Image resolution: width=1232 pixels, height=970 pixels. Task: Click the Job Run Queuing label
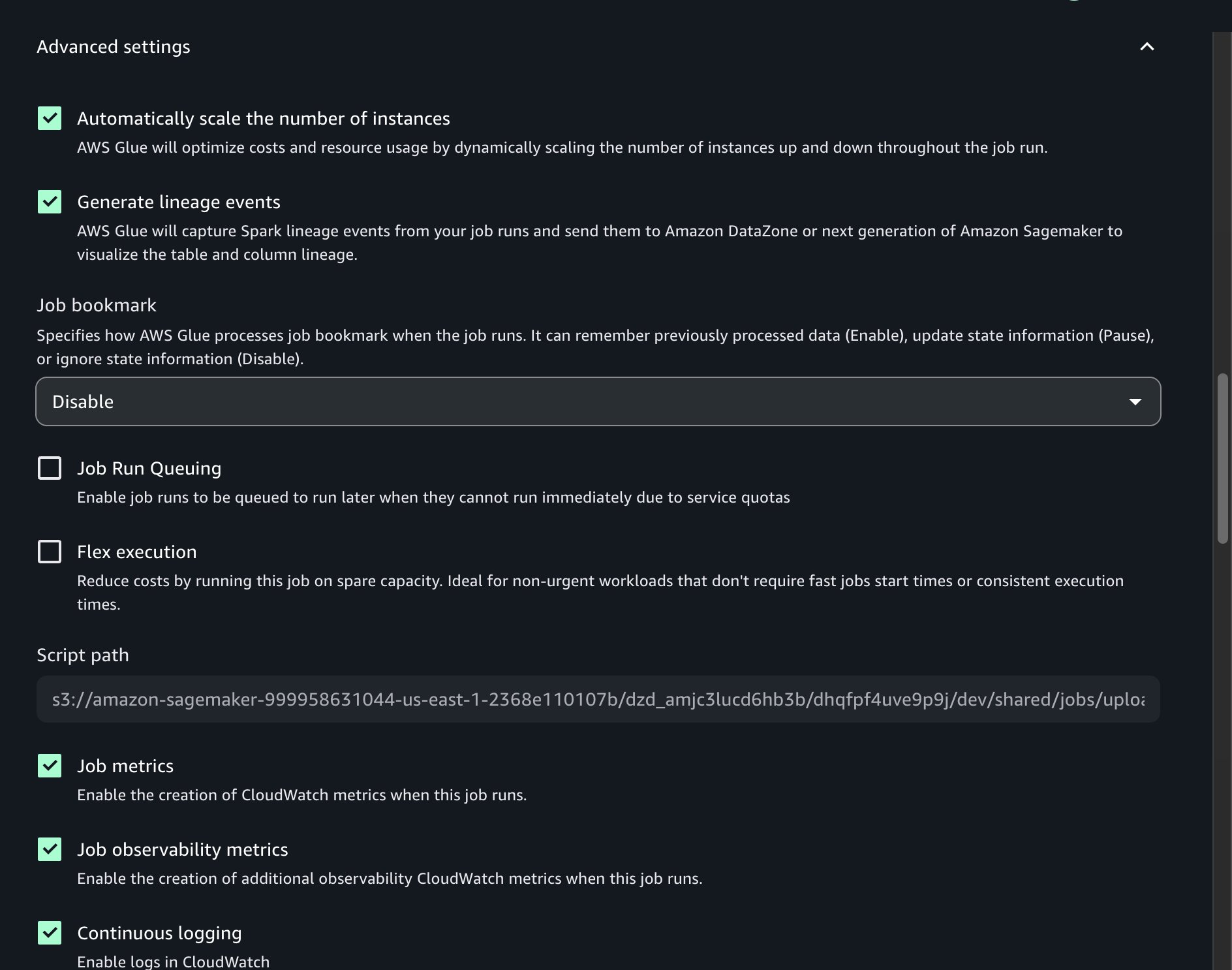tap(149, 467)
